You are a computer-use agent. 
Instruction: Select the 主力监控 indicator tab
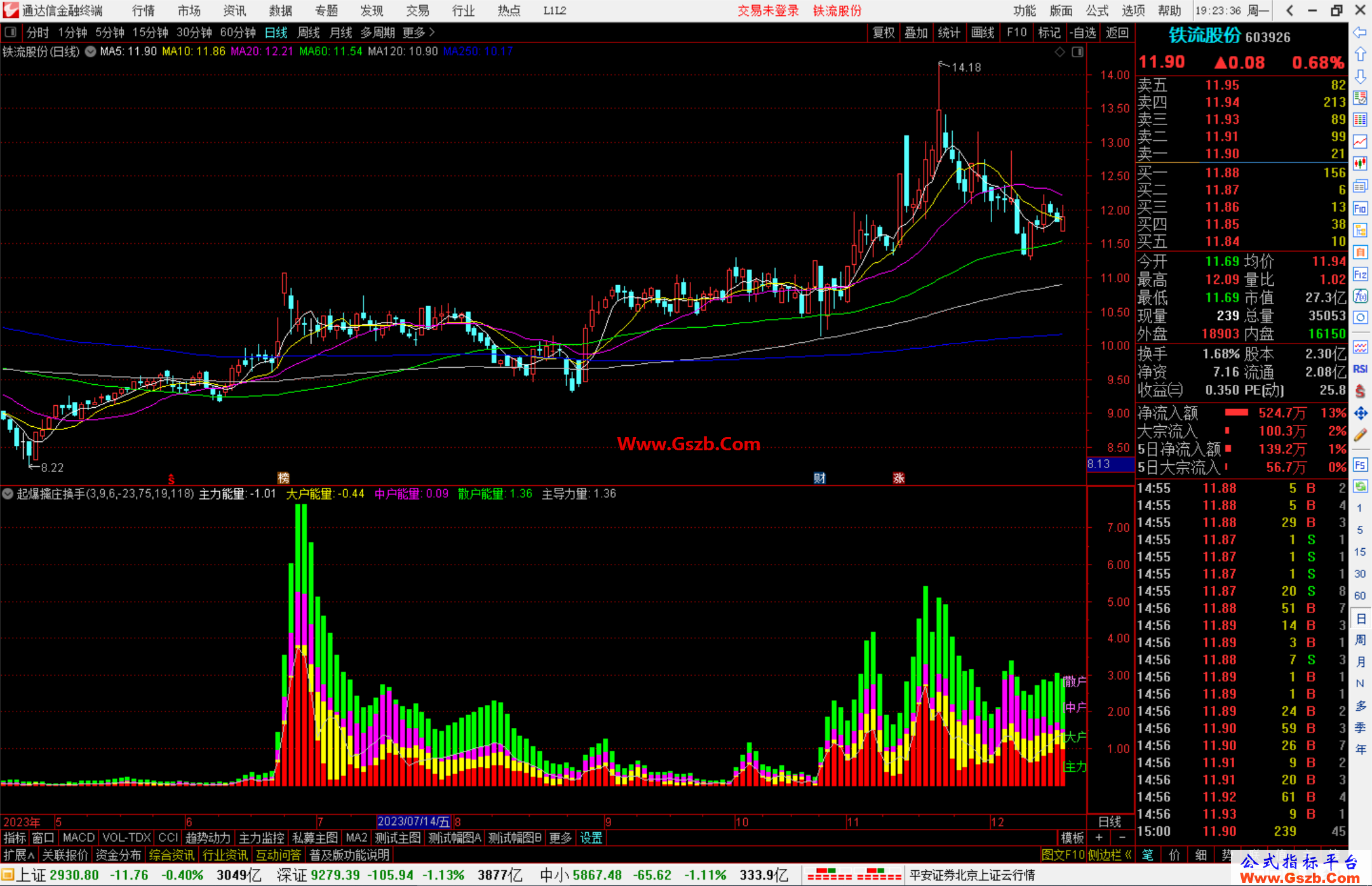click(x=261, y=838)
